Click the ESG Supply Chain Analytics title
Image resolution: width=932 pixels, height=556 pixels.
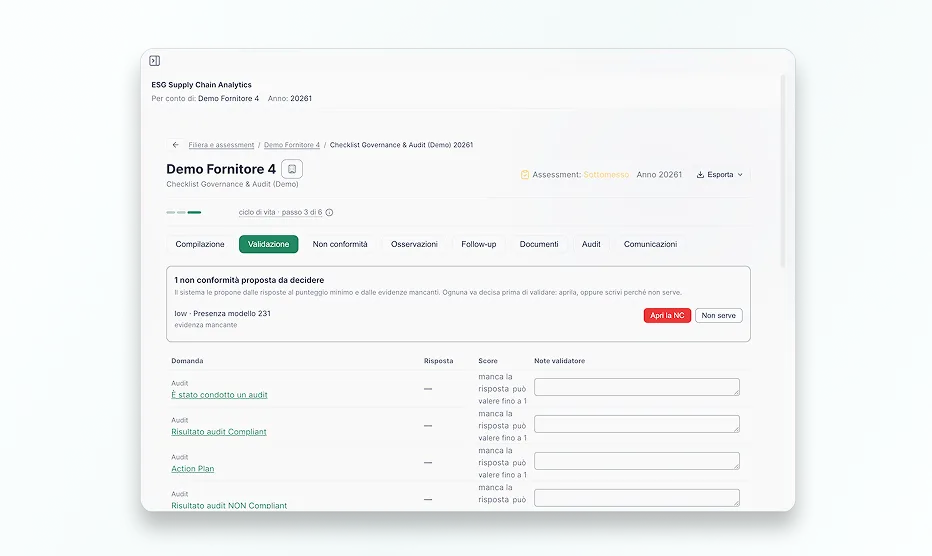(x=201, y=85)
